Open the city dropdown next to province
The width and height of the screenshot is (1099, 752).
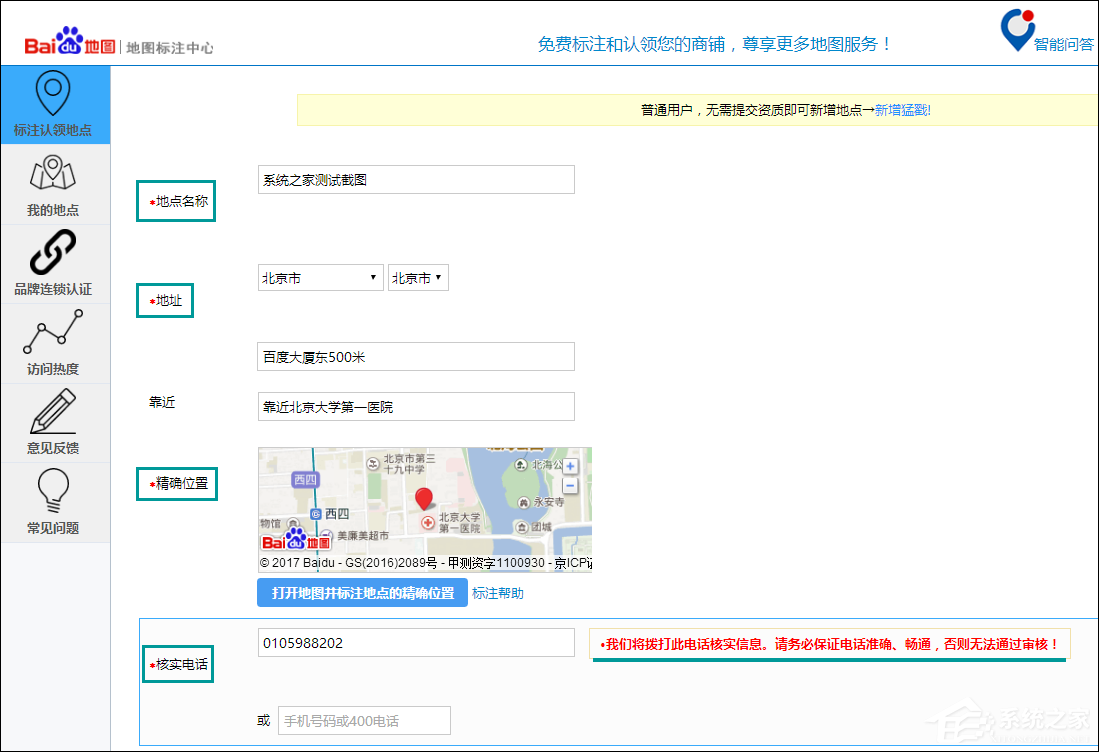[418, 277]
